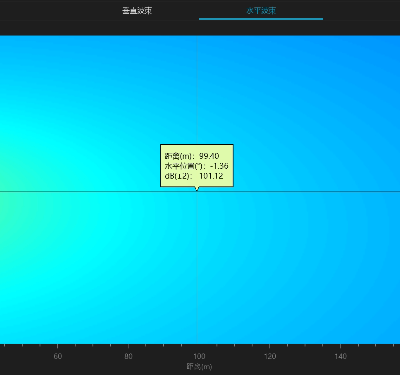Click the 100 tick label on distance axis
This screenshot has height=375, width=400.
[199, 356]
